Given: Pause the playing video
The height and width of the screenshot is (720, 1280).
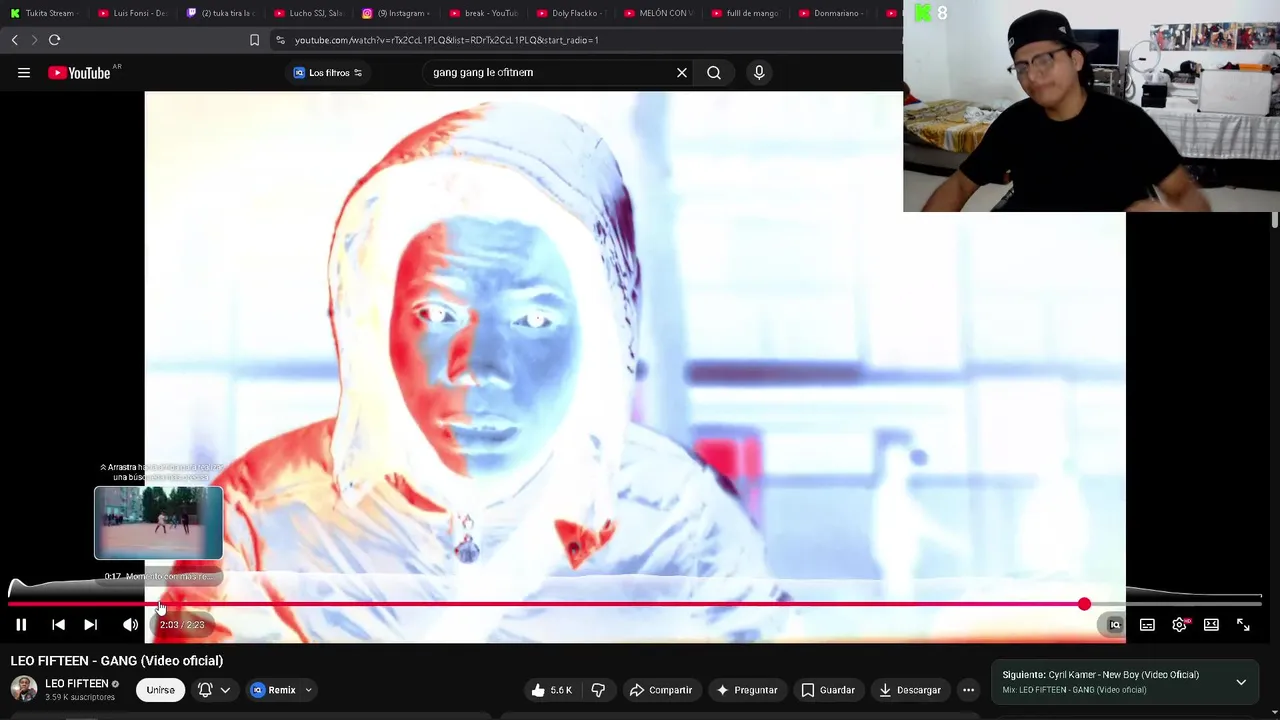Looking at the screenshot, I should [x=21, y=625].
